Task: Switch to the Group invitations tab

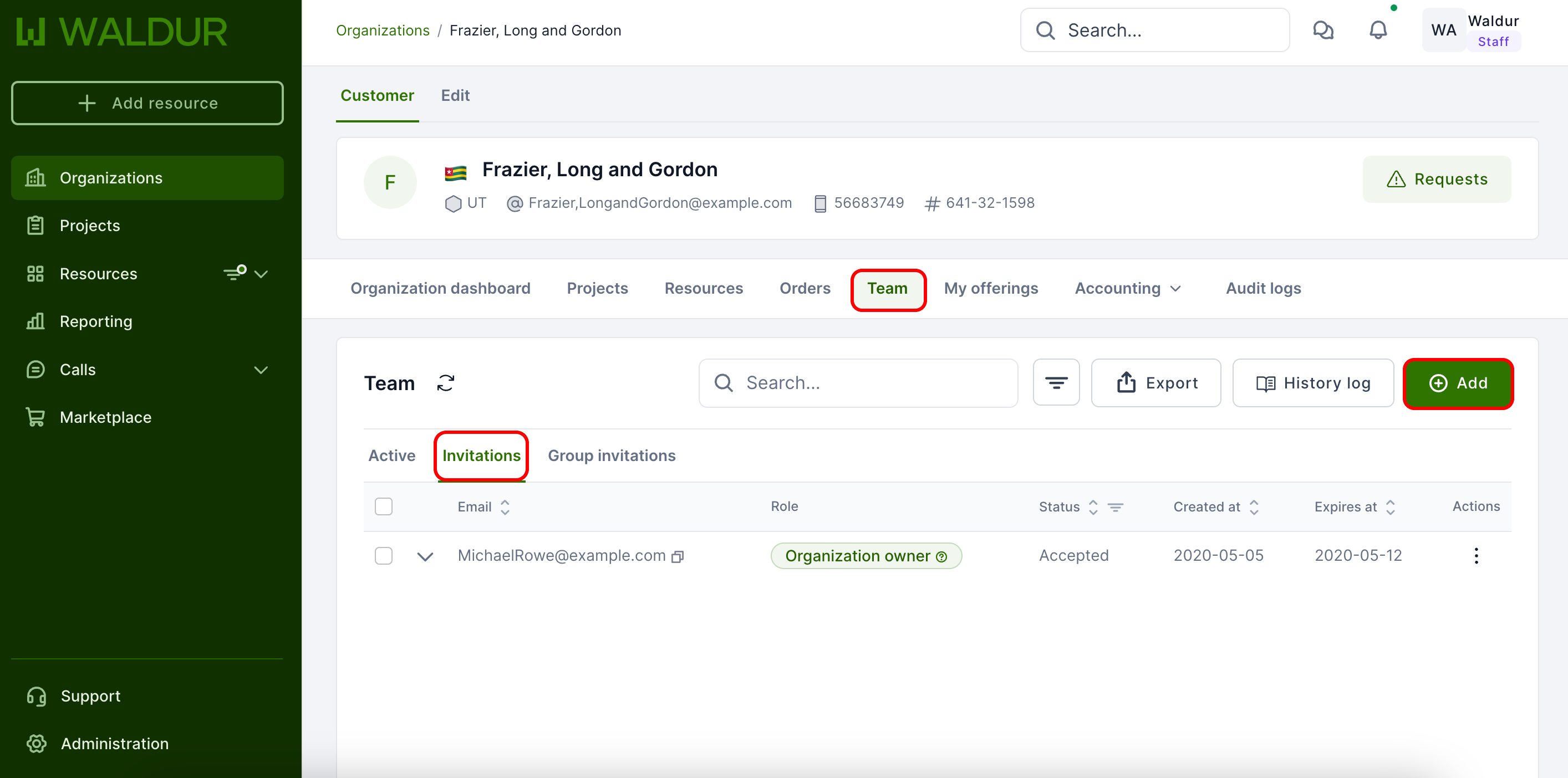Action: [x=611, y=455]
